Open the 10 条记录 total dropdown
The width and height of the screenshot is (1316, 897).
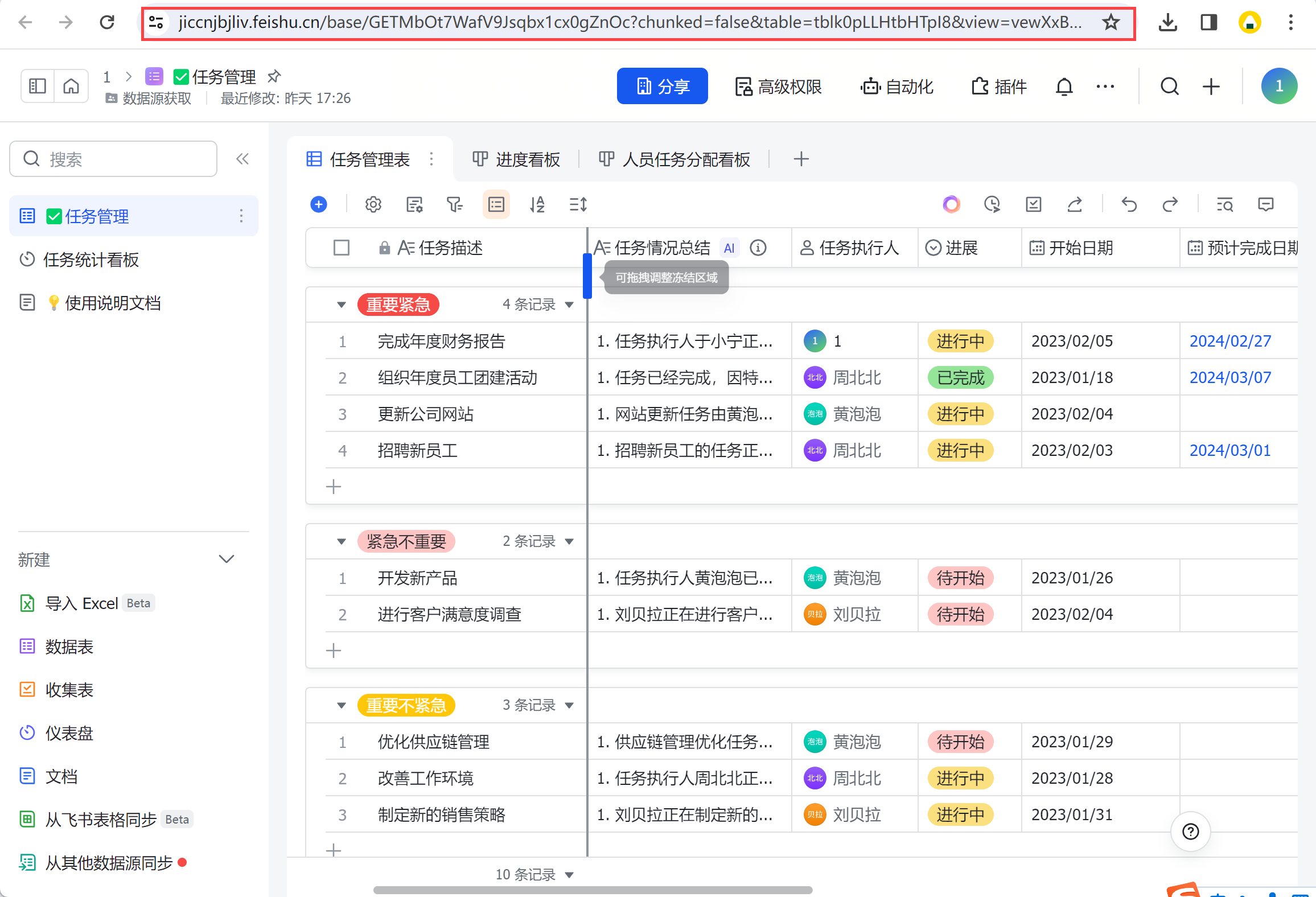[x=534, y=874]
